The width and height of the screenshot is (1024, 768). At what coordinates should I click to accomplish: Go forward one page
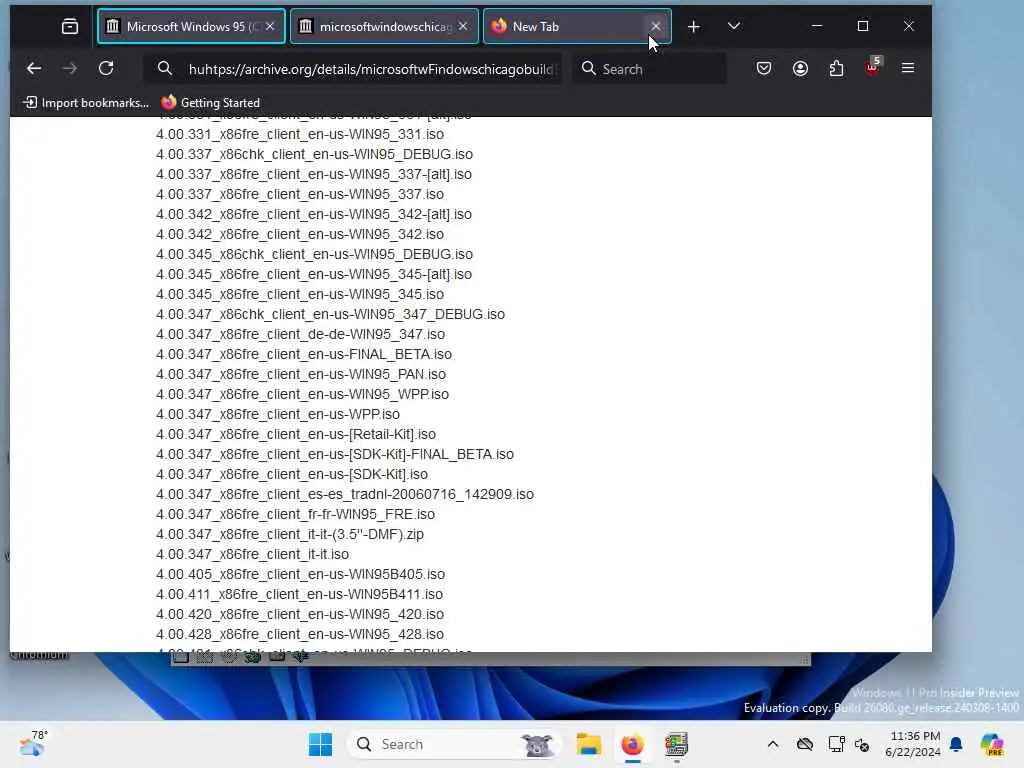69,69
